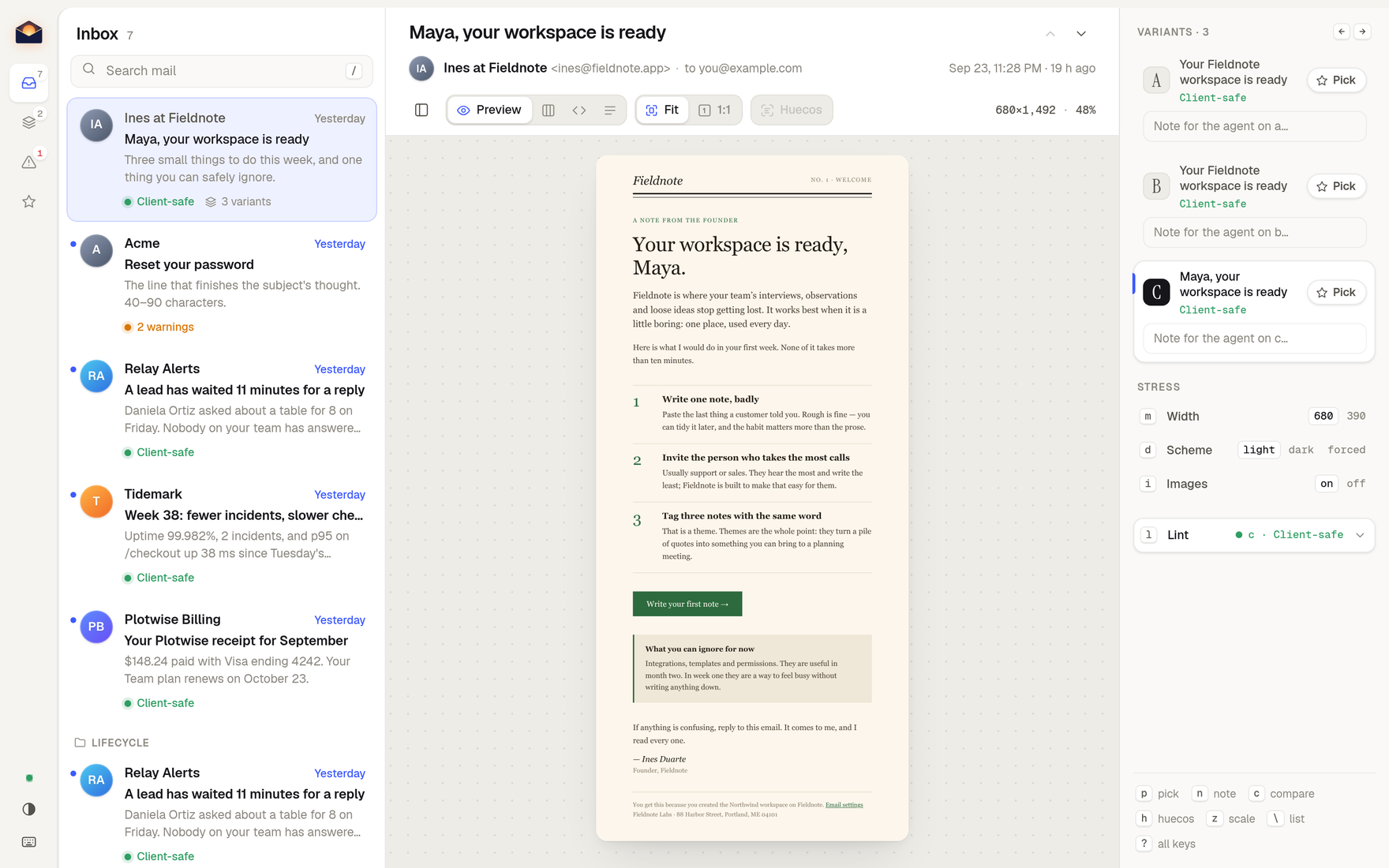Click the 680×1,492 dimensions readout
Image resolution: width=1389 pixels, height=868 pixels.
(1025, 110)
